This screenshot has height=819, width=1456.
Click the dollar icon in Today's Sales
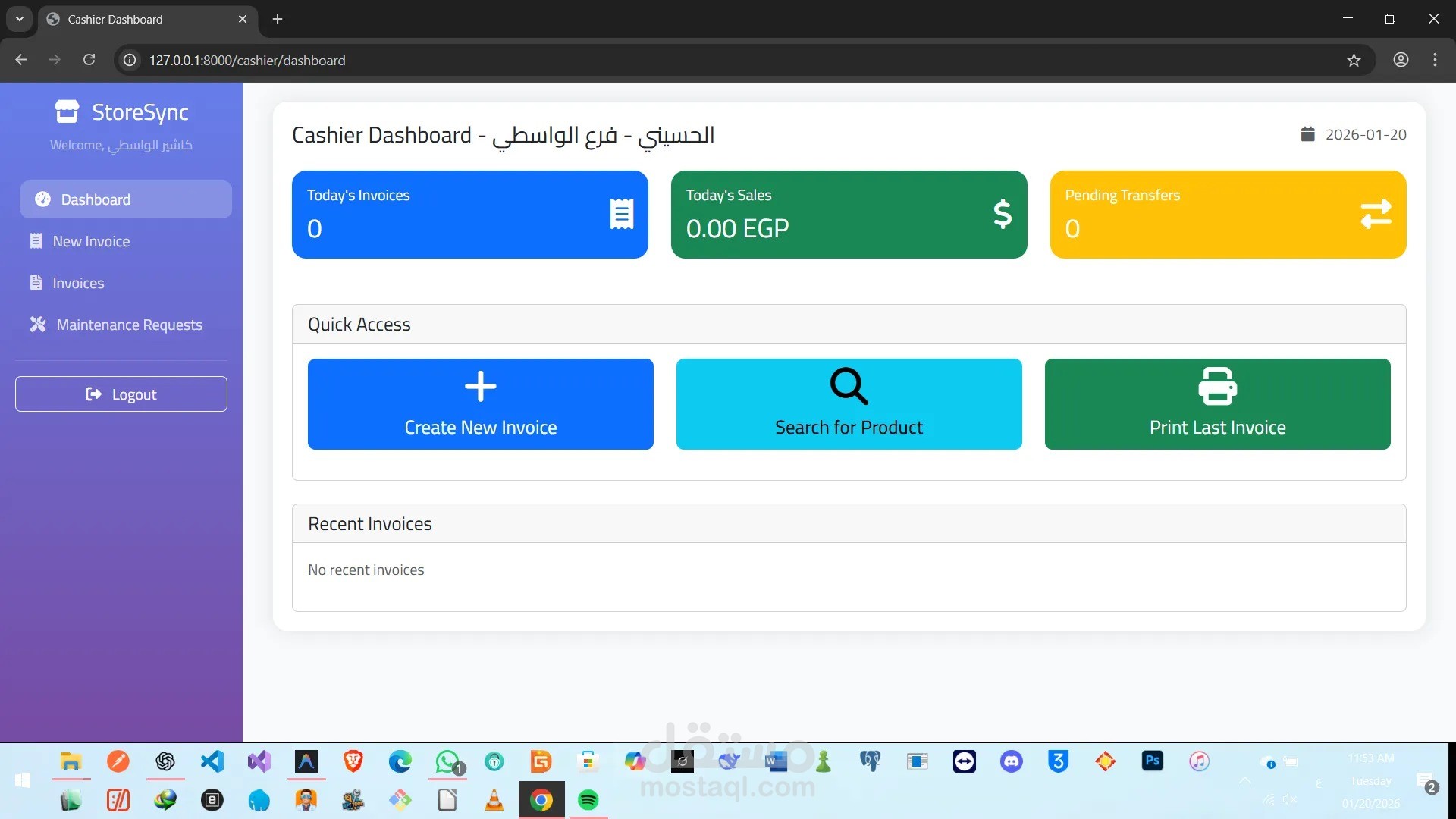(1003, 214)
